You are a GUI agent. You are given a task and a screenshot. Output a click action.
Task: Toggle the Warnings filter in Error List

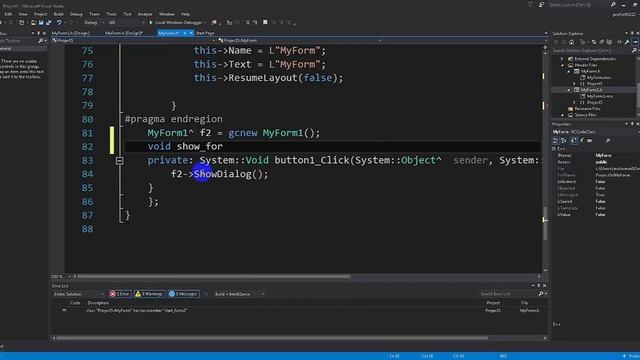point(149,294)
